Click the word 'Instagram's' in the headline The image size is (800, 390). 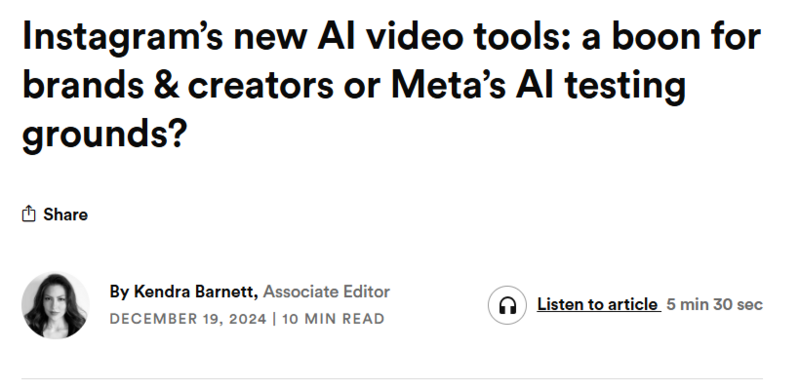click(x=122, y=39)
